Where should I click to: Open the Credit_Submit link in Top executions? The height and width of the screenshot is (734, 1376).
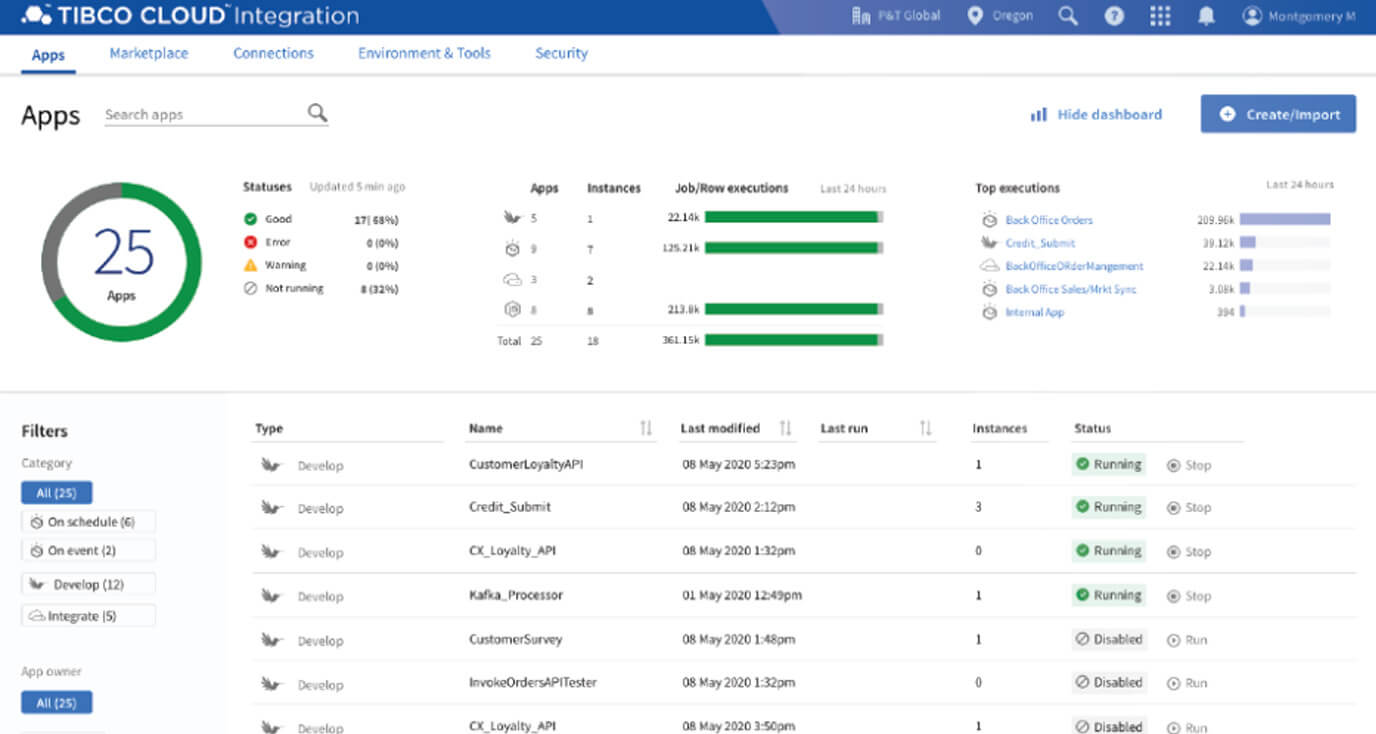click(1040, 243)
